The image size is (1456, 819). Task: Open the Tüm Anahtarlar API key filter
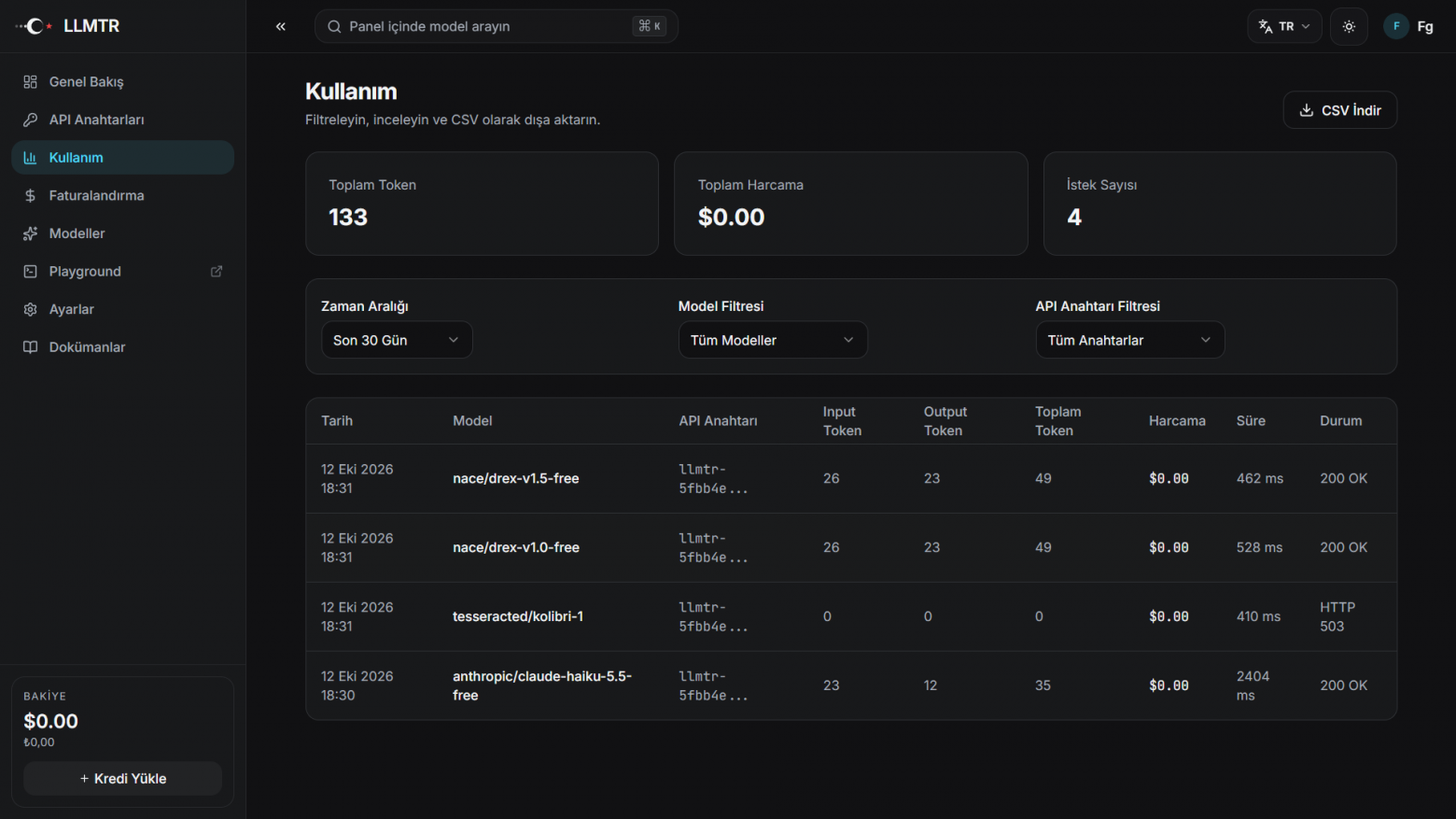(x=1130, y=340)
